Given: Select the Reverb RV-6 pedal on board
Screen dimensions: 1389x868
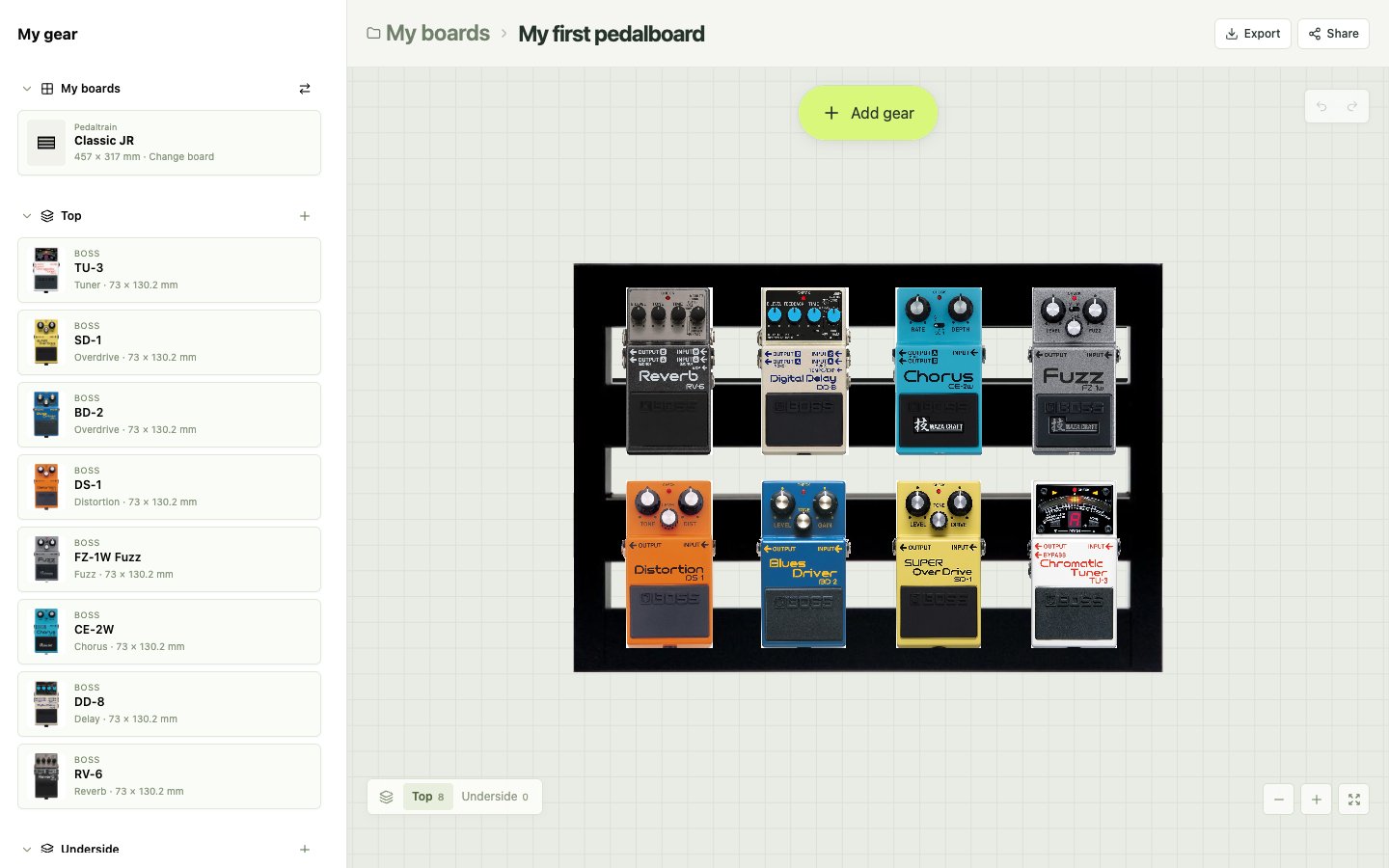Looking at the screenshot, I should click(668, 371).
